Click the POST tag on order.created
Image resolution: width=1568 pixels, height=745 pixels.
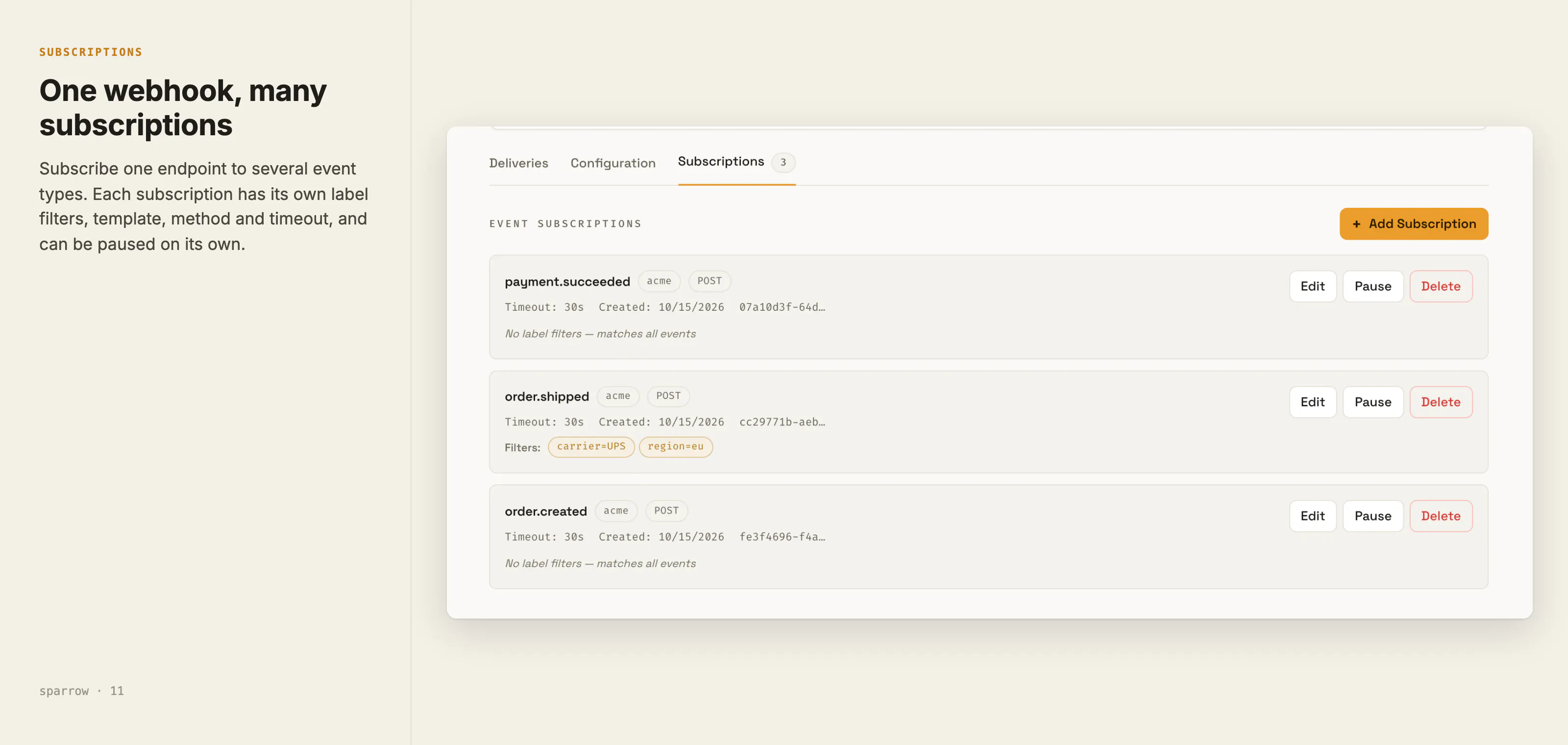click(666, 511)
